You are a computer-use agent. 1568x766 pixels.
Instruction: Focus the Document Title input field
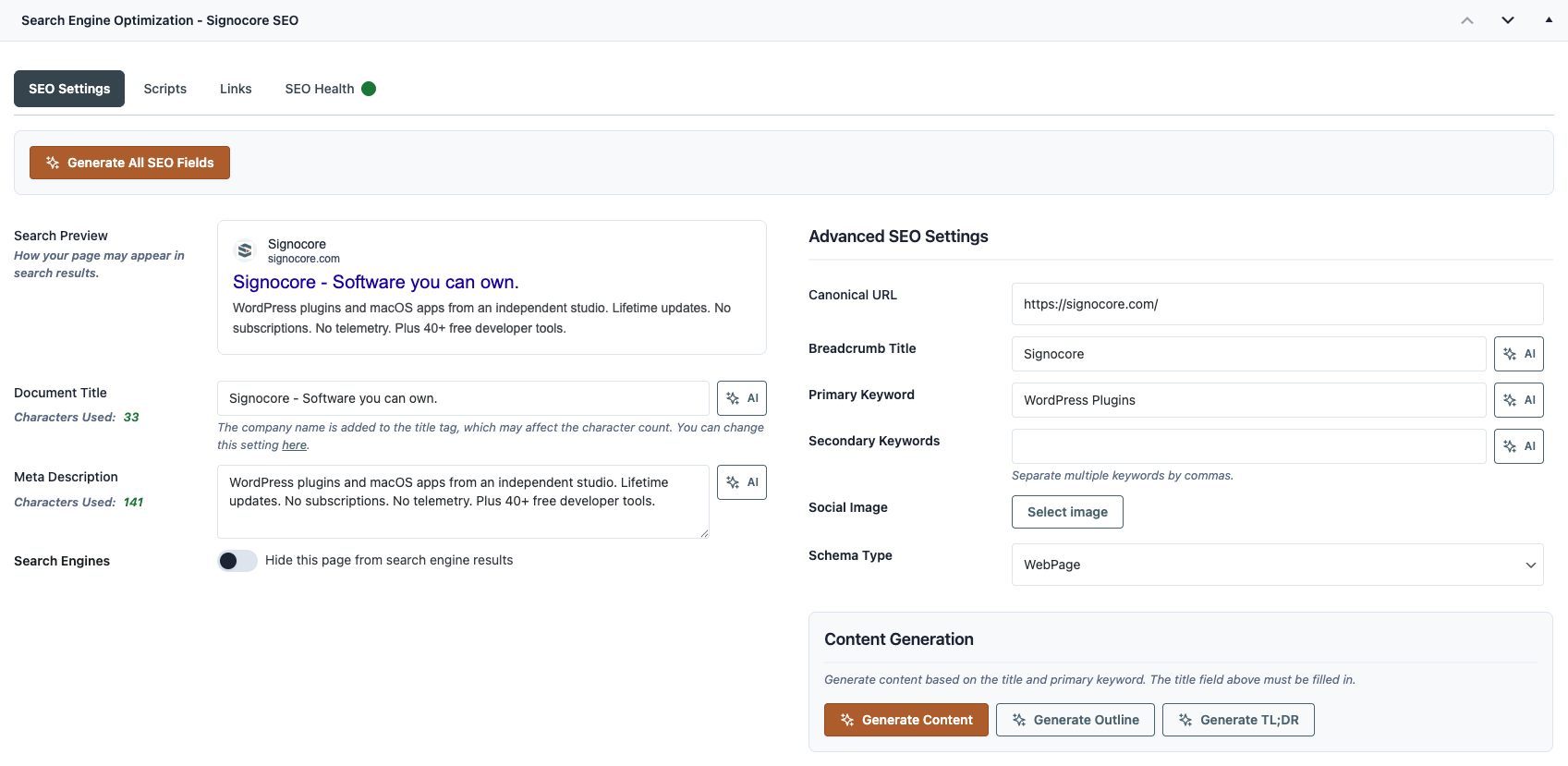[x=463, y=398]
